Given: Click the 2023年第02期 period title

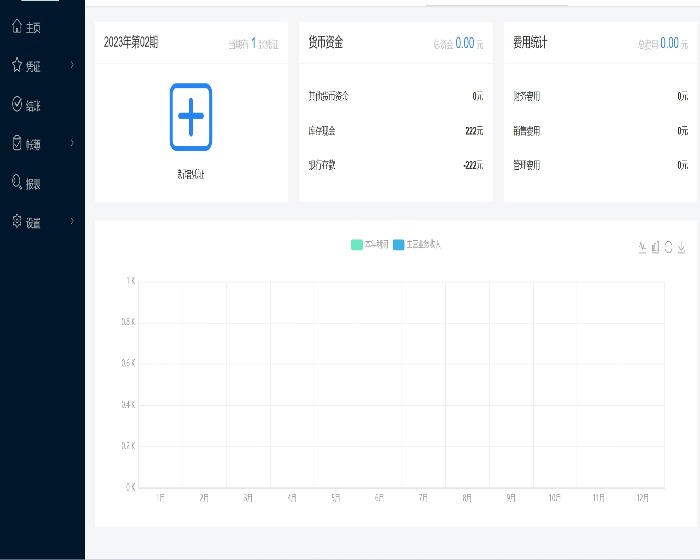Looking at the screenshot, I should pyautogui.click(x=131, y=42).
